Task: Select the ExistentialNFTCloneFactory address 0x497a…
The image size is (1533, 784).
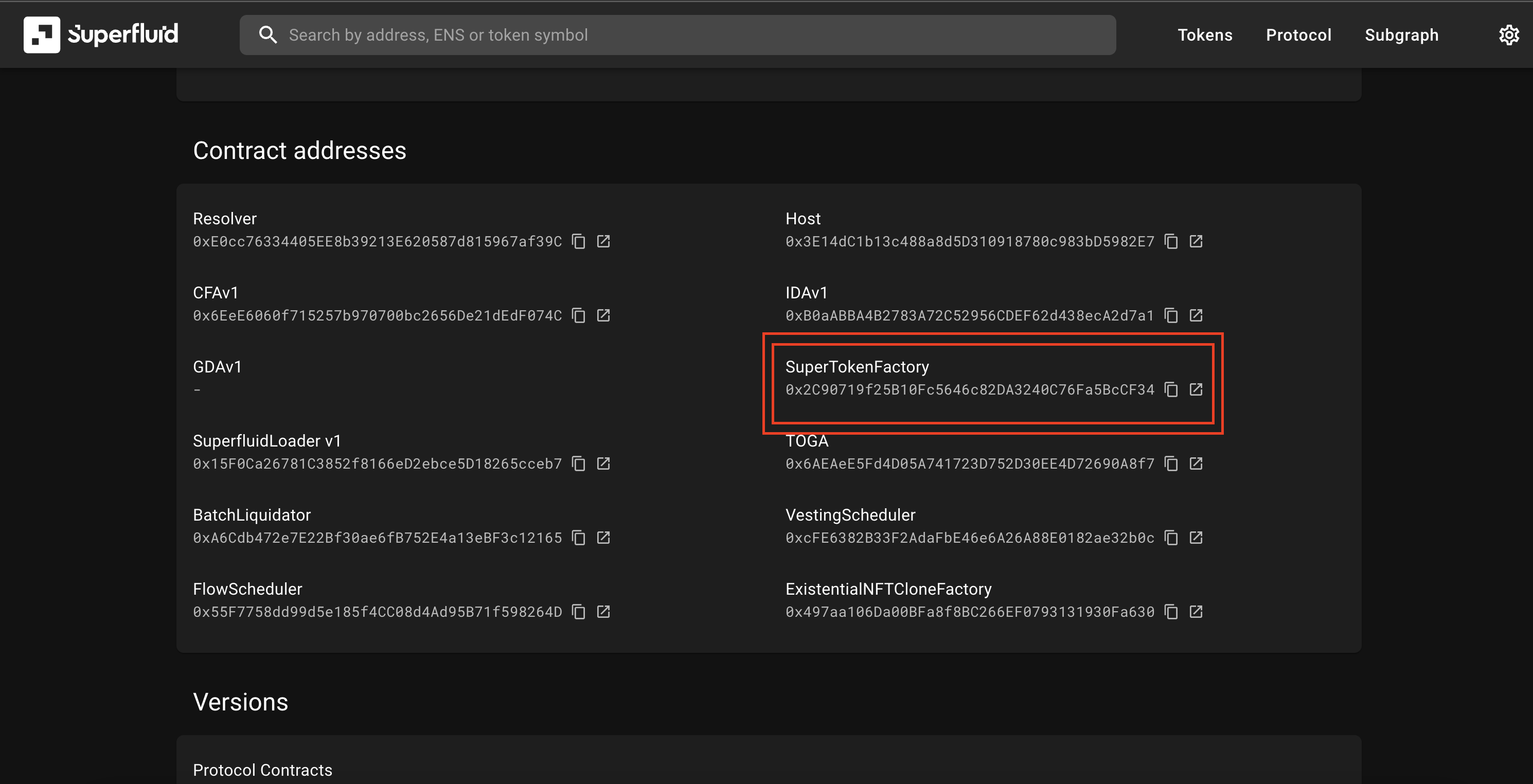Action: coord(970,612)
